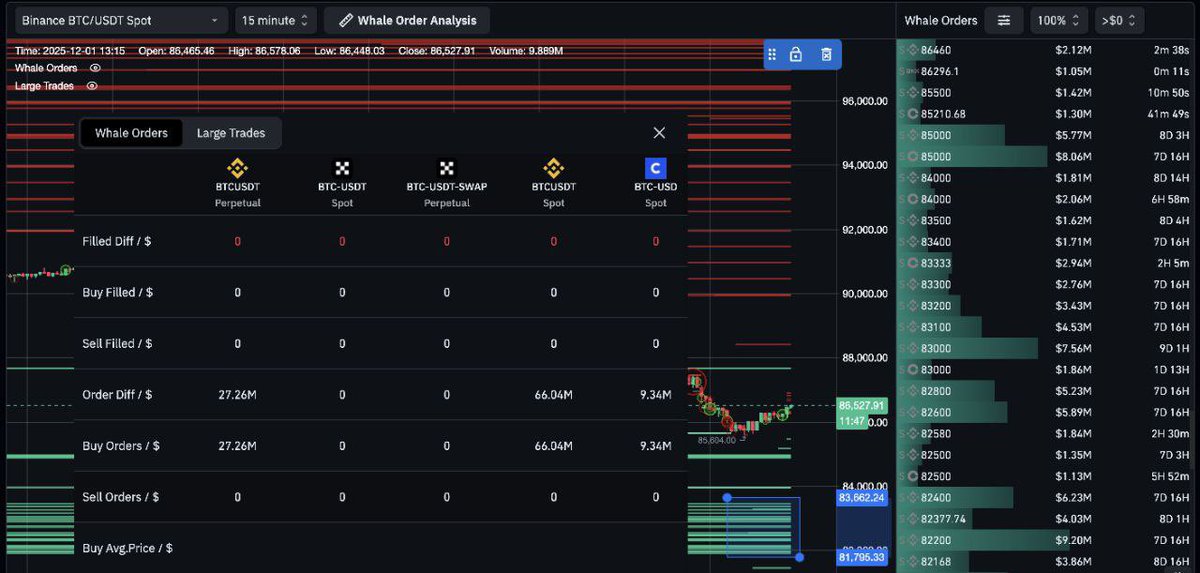This screenshot has height=573, width=1200.
Task: Click the exchange icon on the 82377.74 order row
Action: [x=911, y=519]
